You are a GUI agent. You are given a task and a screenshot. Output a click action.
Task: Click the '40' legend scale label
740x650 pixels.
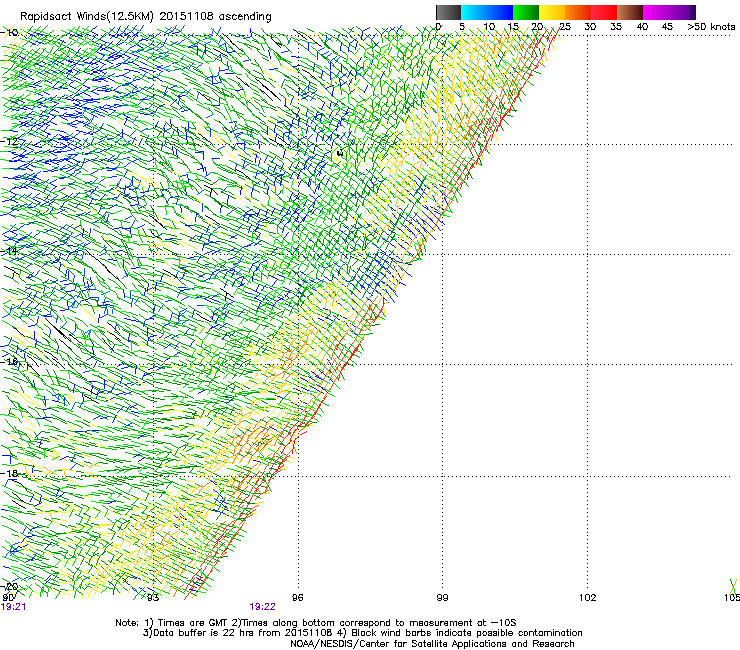pos(642,27)
